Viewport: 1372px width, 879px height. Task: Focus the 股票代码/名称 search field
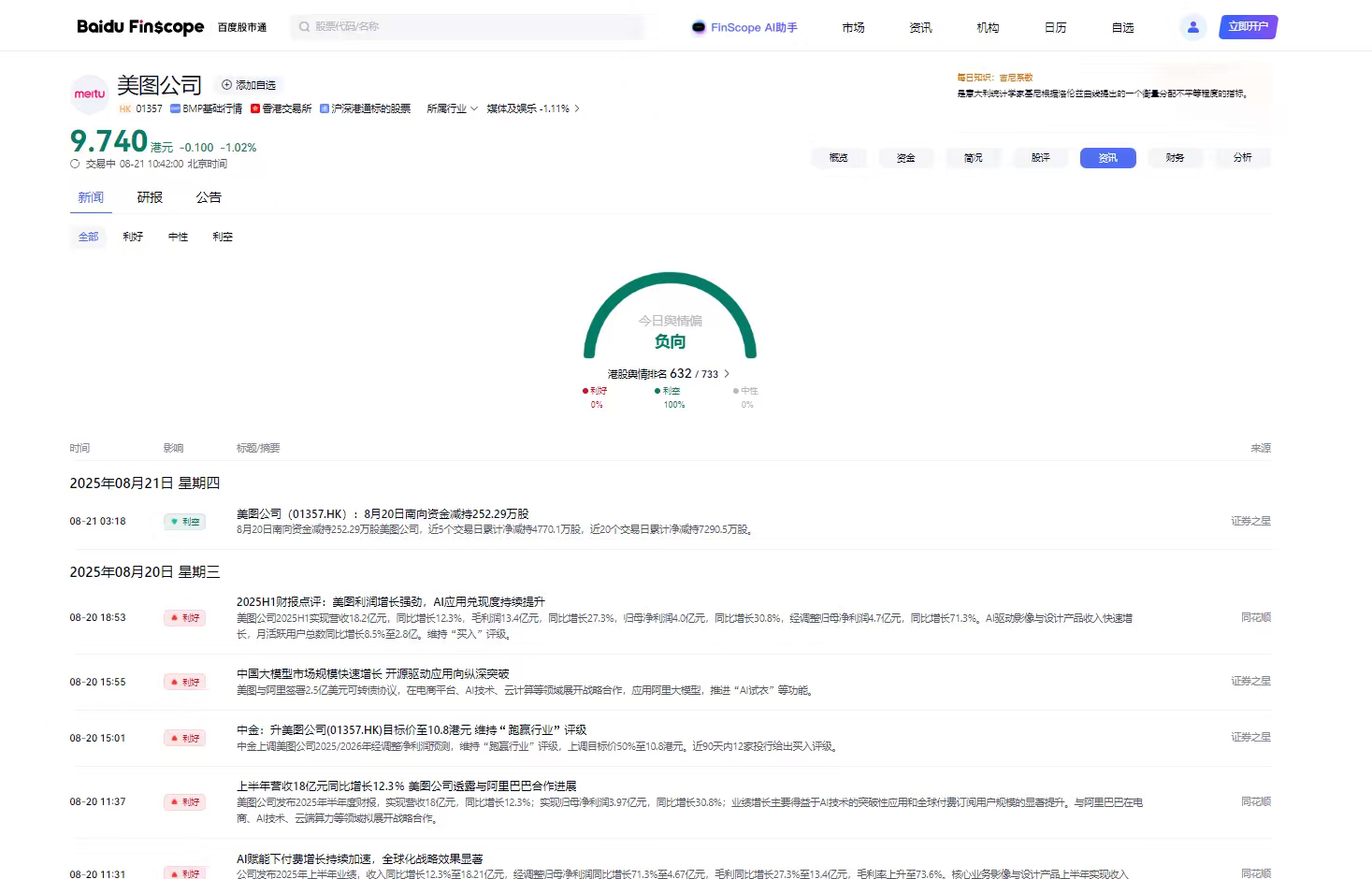coord(468,27)
